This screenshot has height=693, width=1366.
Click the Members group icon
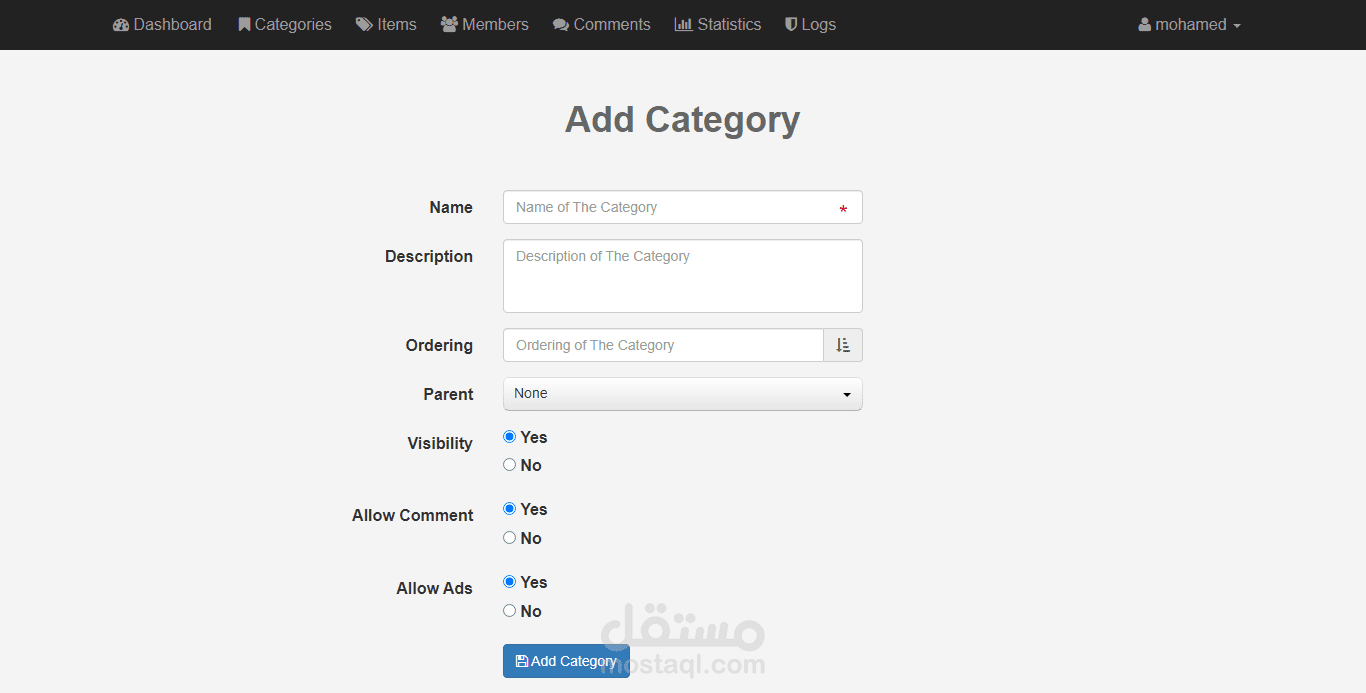[x=449, y=25]
